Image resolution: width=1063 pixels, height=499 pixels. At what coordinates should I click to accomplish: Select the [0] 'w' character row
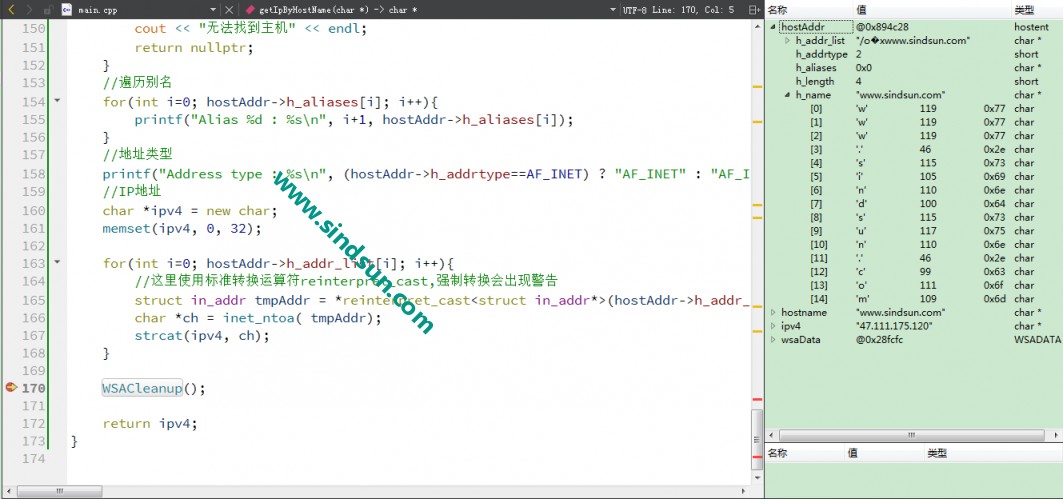click(914, 108)
